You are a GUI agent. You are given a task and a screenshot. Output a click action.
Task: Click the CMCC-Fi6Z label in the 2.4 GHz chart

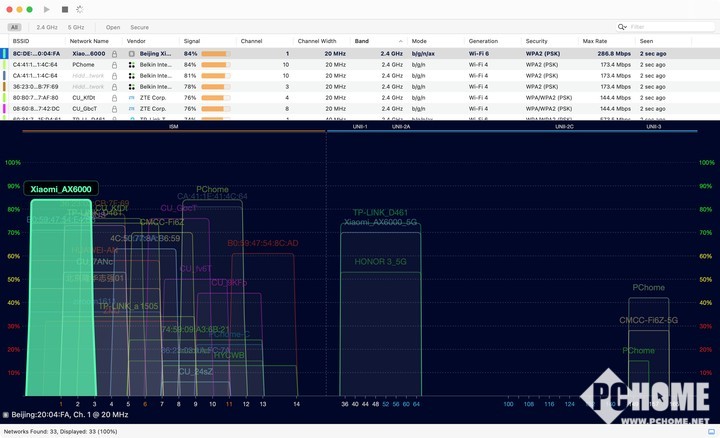tap(162, 222)
